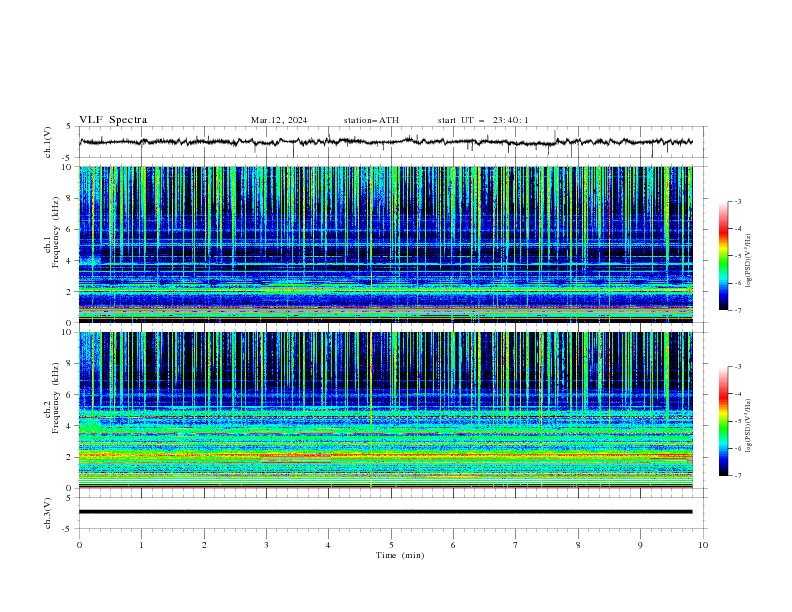Click time-axis tick label "7"
792x612 pixels.
pos(516,545)
